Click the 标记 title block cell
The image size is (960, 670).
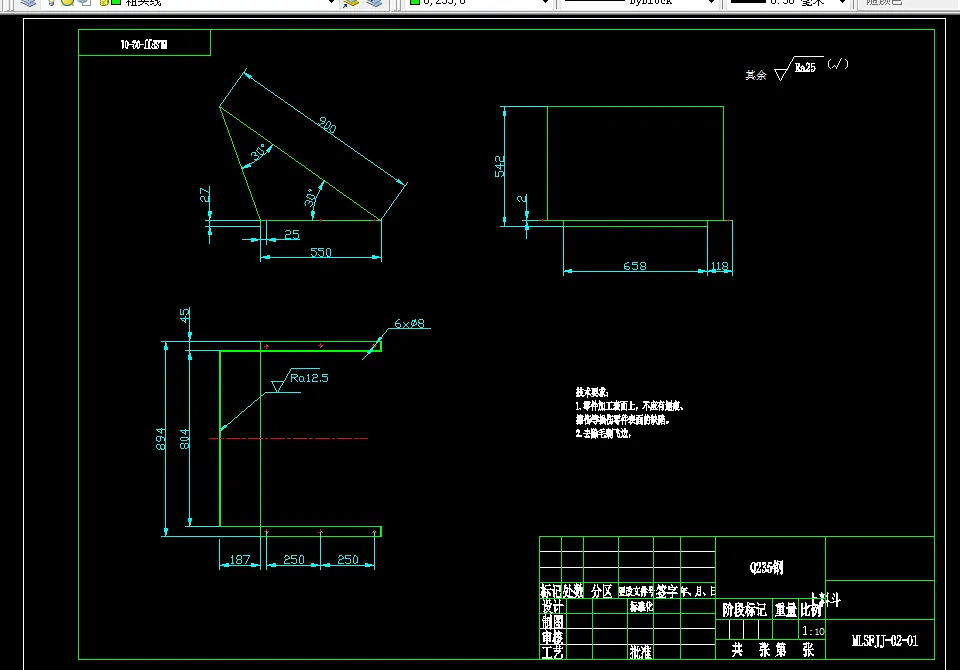coord(550,591)
